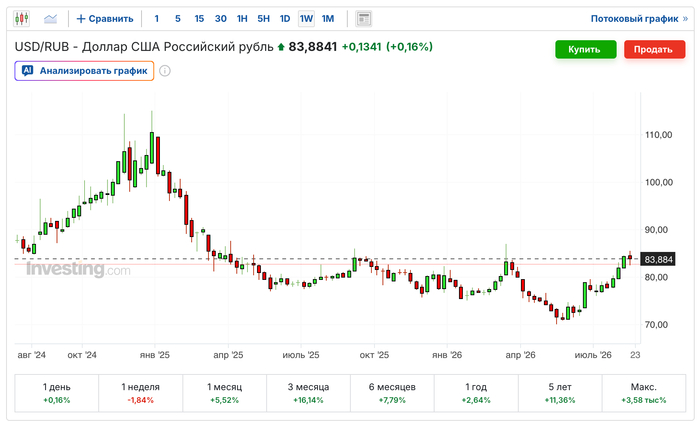
Task: Select the 5H interval
Action: [x=263, y=19]
